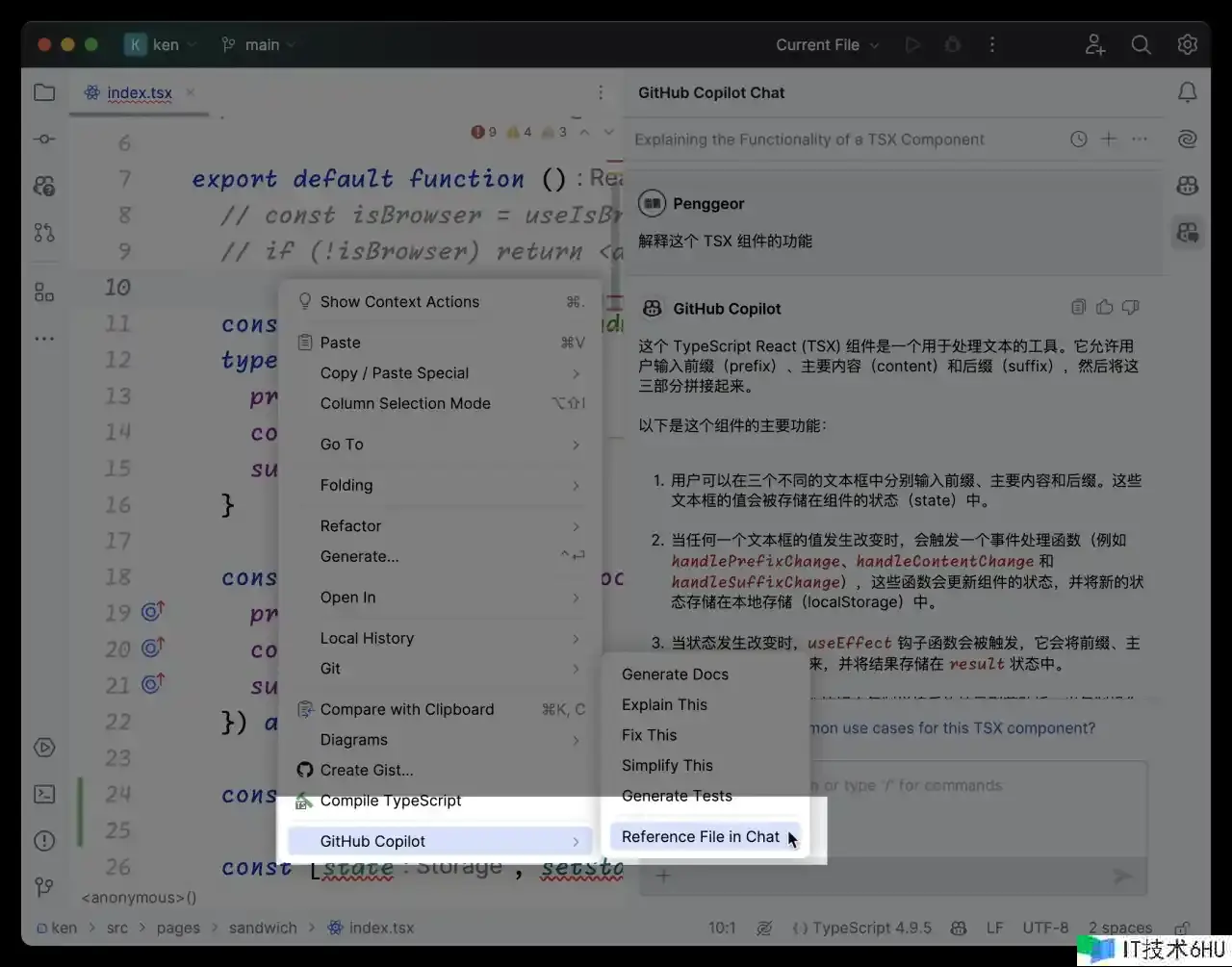Open the Structure tool window icon

point(44,292)
